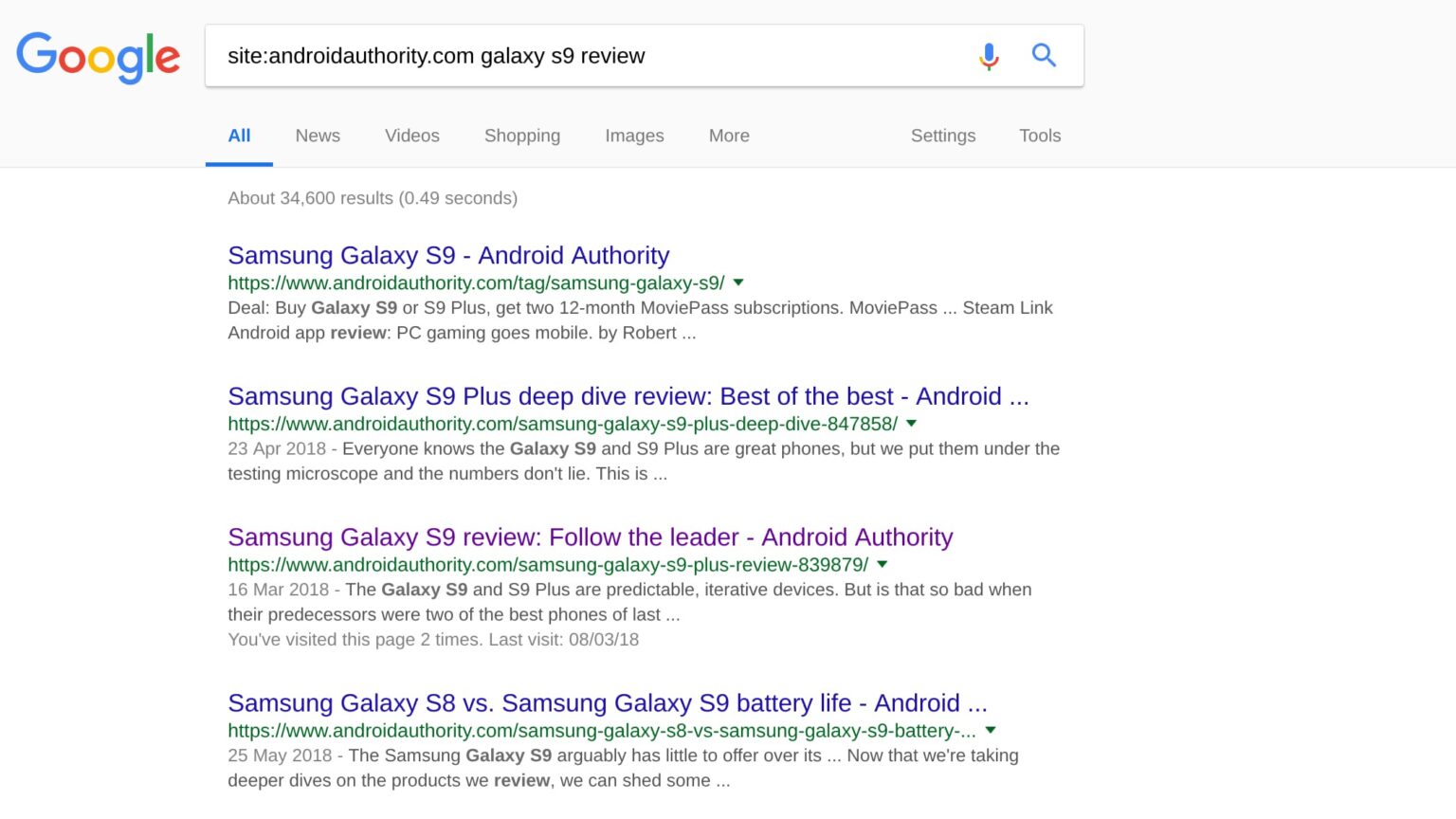Open the Galaxy S9 Plus deep dive review

[628, 396]
